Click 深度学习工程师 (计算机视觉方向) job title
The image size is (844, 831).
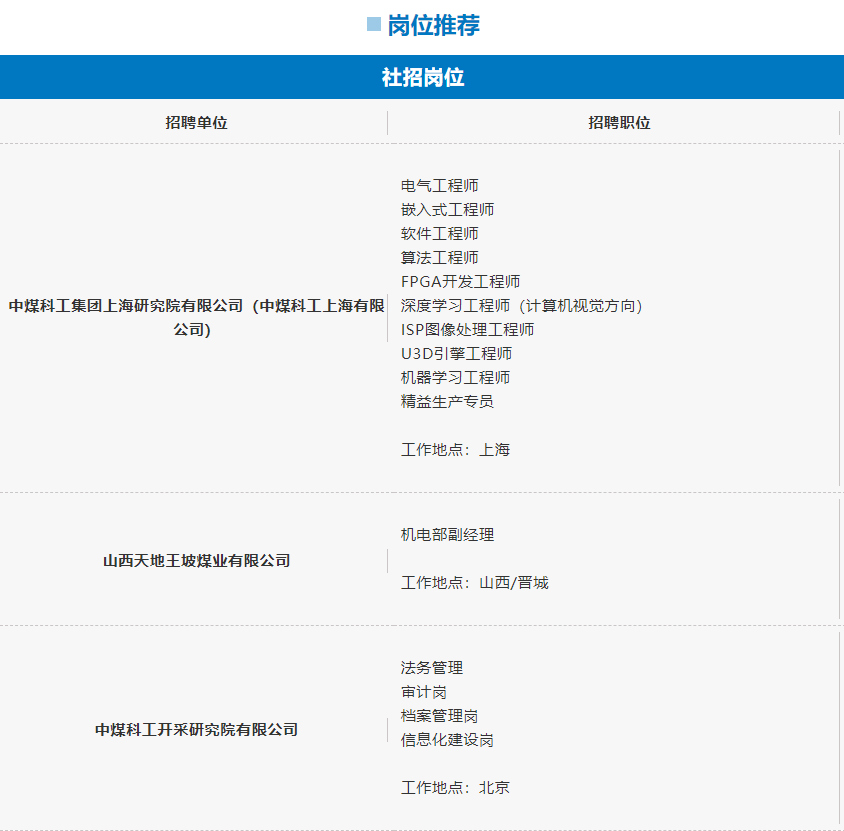522,306
